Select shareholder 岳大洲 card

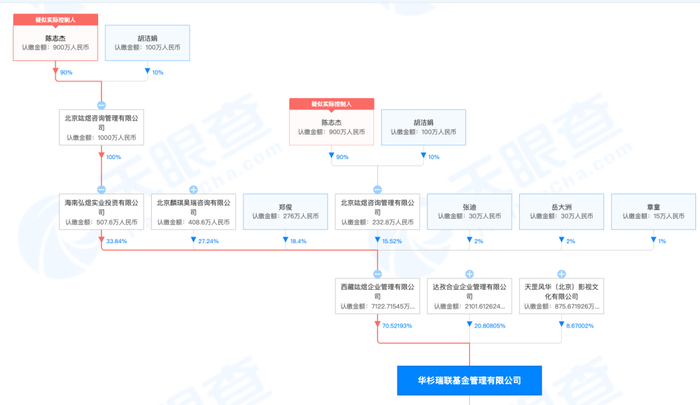(561, 212)
